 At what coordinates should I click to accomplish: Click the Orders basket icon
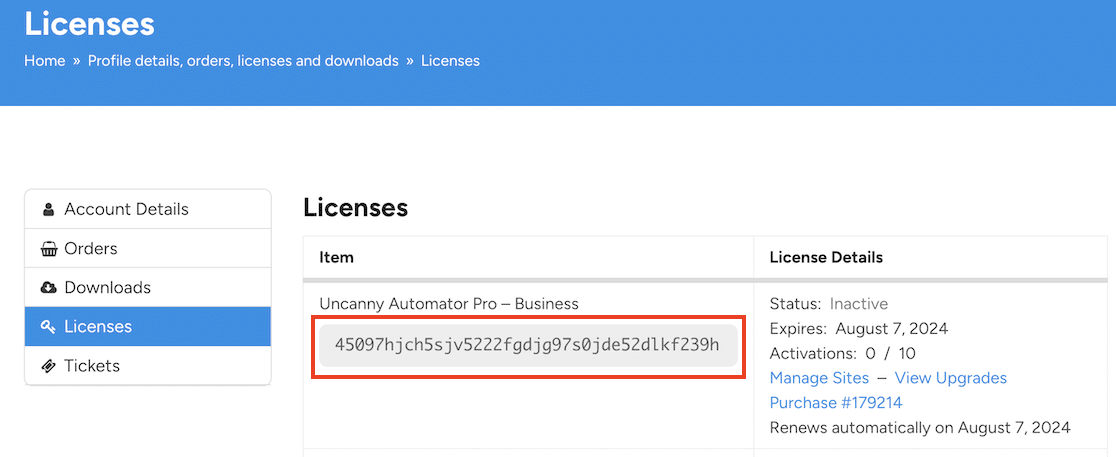click(48, 249)
